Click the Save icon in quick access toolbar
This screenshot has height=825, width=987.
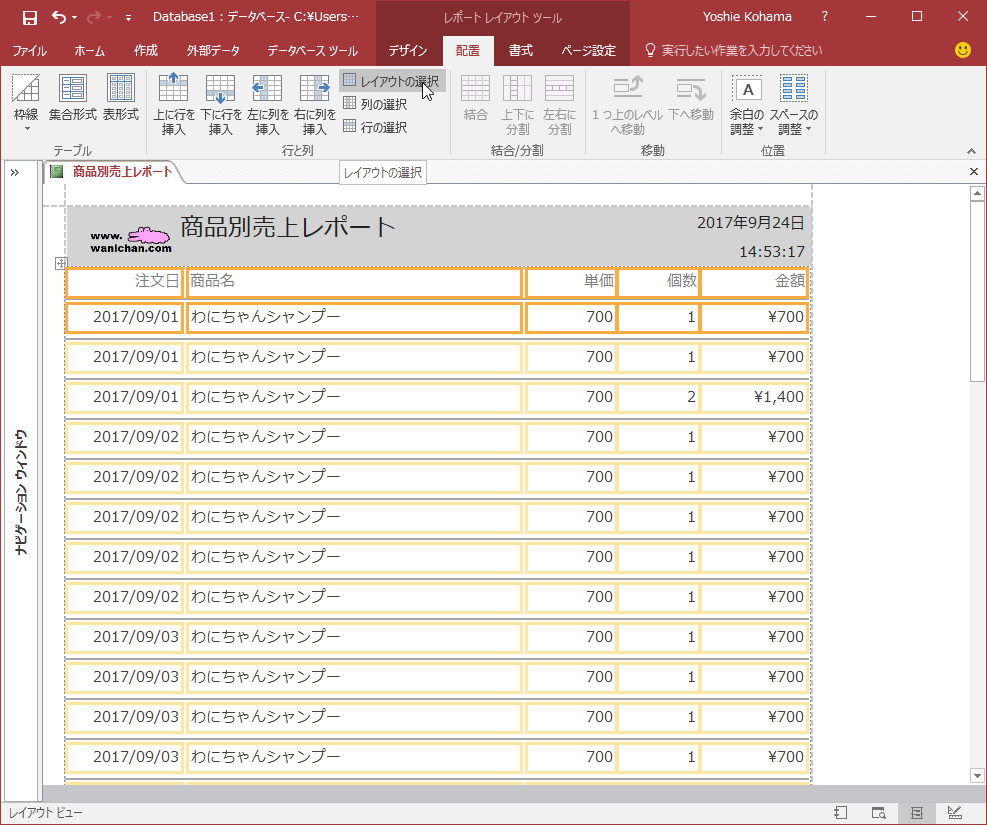coord(29,18)
